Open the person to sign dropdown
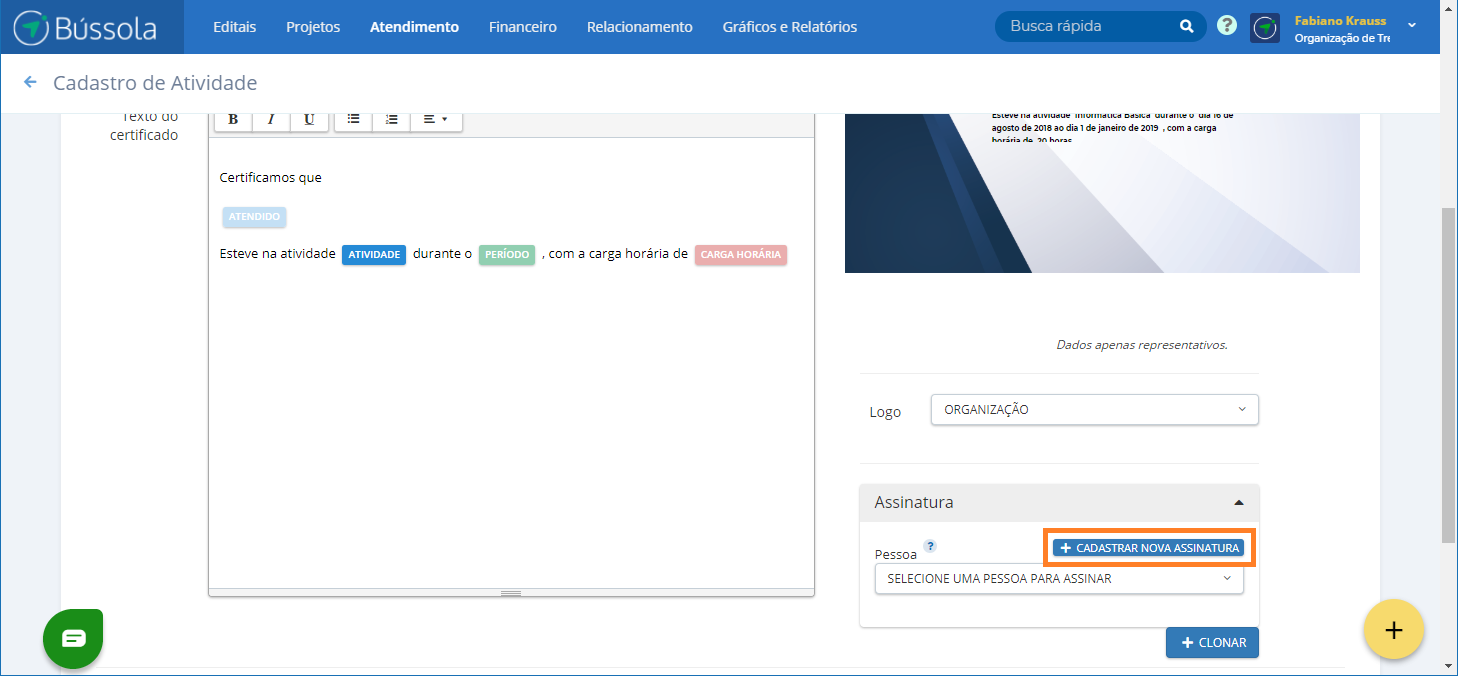 coord(1058,579)
